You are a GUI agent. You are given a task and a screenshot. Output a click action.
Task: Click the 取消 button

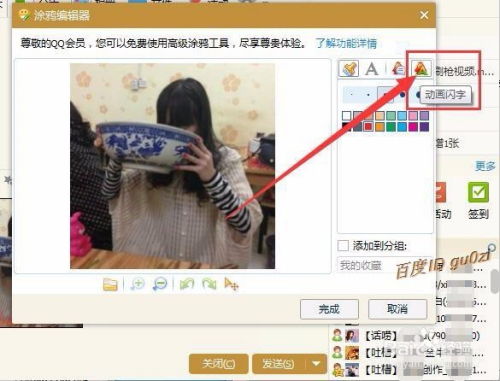397,309
